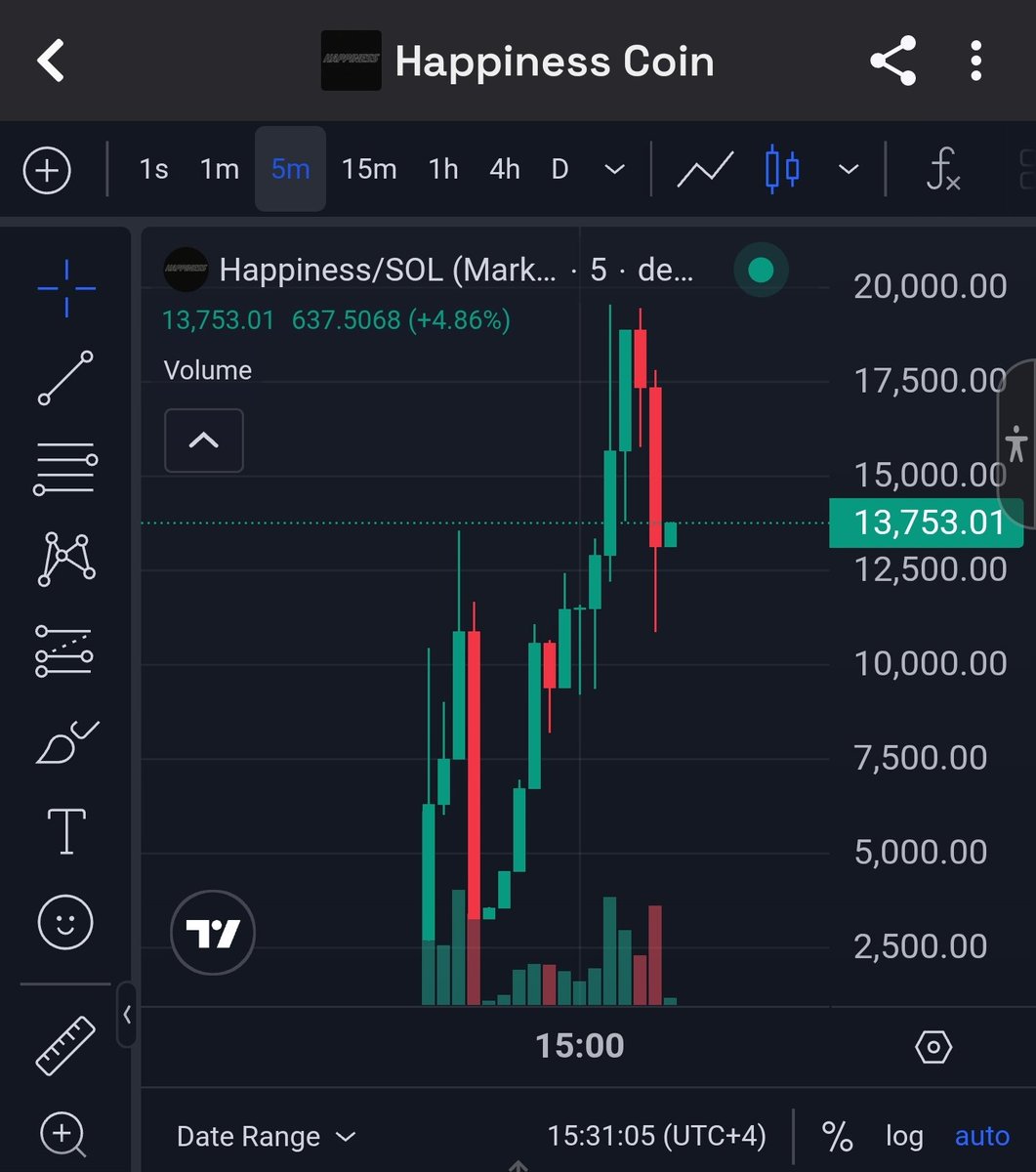Toggle log scale mode
1036x1172 pixels.
(x=904, y=1137)
